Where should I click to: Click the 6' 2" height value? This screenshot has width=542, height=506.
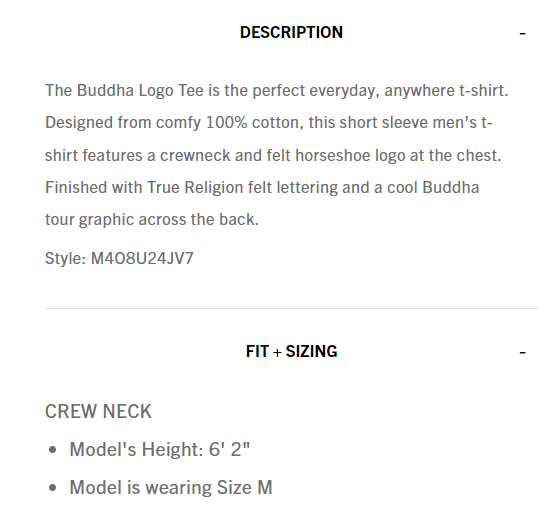[229, 449]
